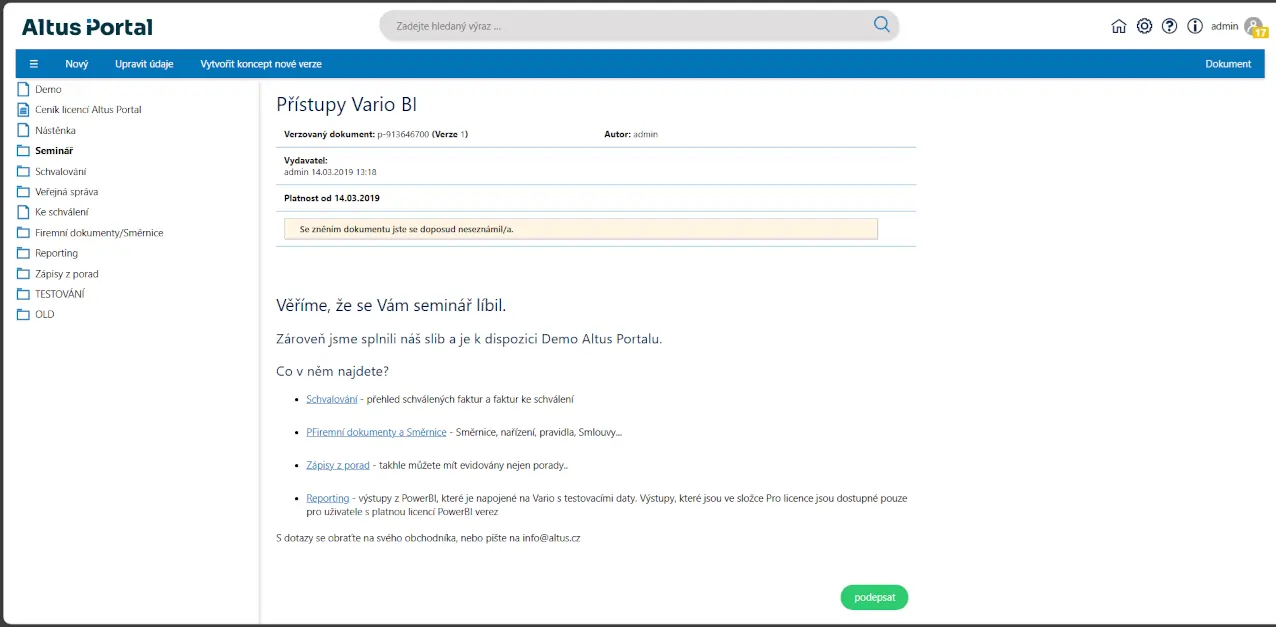Expand the TESTOVÁNÍ folder
The height and width of the screenshot is (627, 1276).
pos(59,294)
